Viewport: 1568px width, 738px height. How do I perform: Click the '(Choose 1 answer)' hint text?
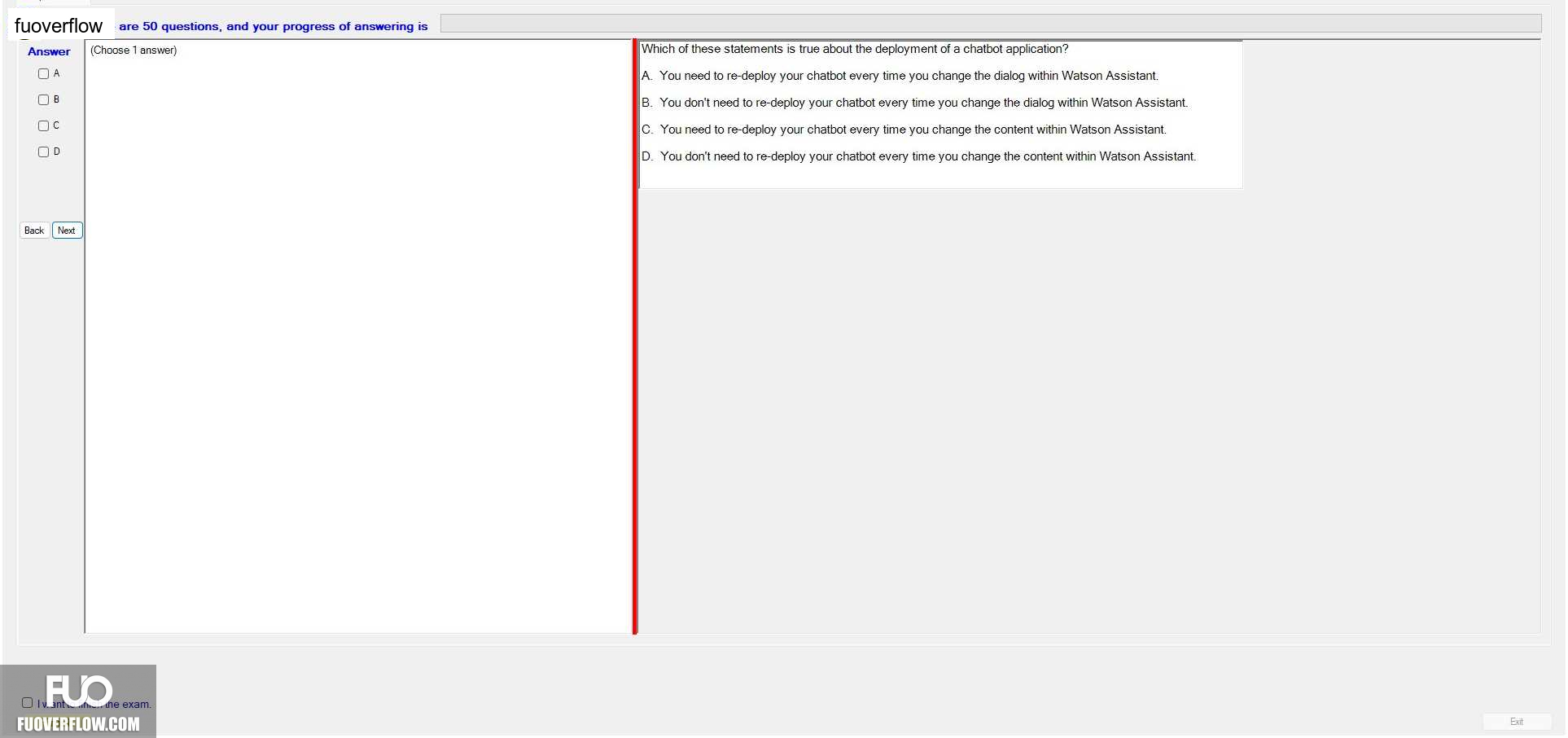[134, 51]
